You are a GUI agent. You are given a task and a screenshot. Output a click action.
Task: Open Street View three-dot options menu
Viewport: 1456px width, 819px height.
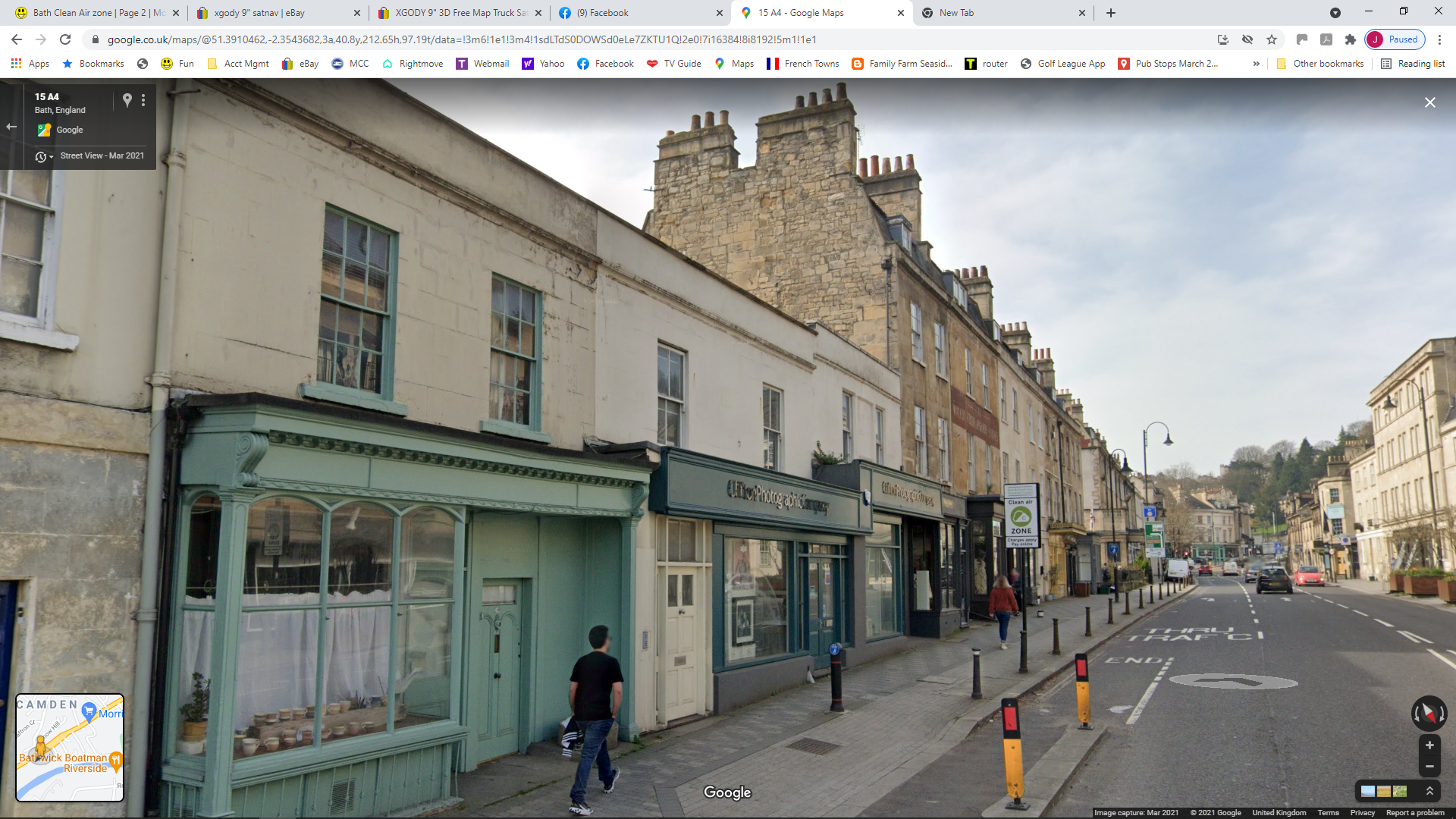143,99
